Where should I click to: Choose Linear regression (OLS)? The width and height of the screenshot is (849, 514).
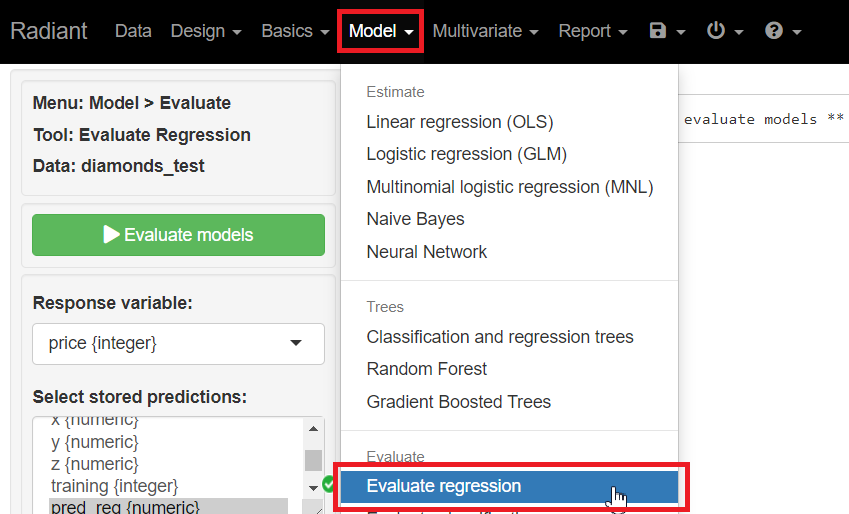(460, 122)
